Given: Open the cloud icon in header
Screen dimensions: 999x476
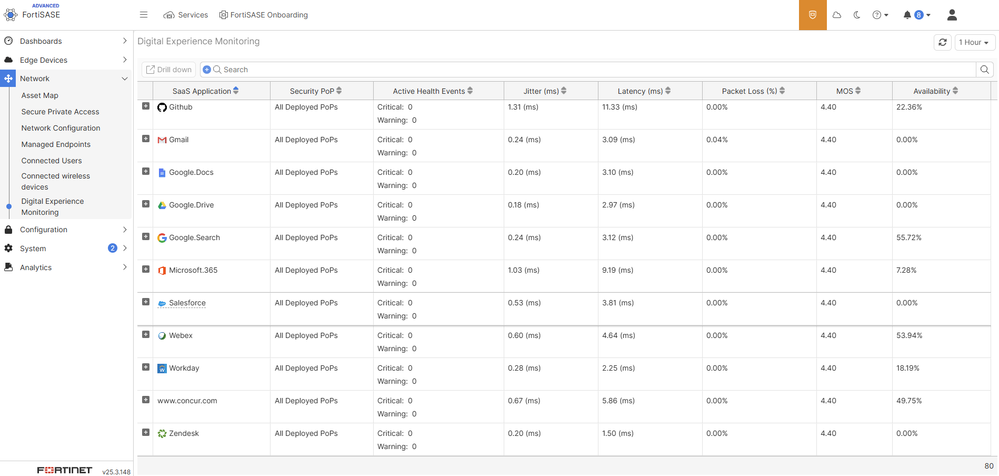Looking at the screenshot, I should 837,15.
